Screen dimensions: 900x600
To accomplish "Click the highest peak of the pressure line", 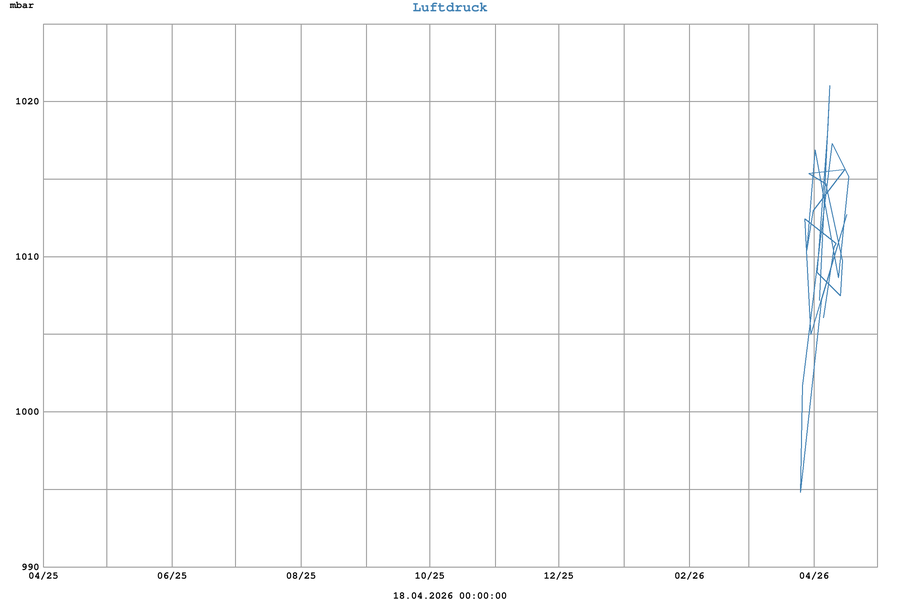I will [830, 86].
